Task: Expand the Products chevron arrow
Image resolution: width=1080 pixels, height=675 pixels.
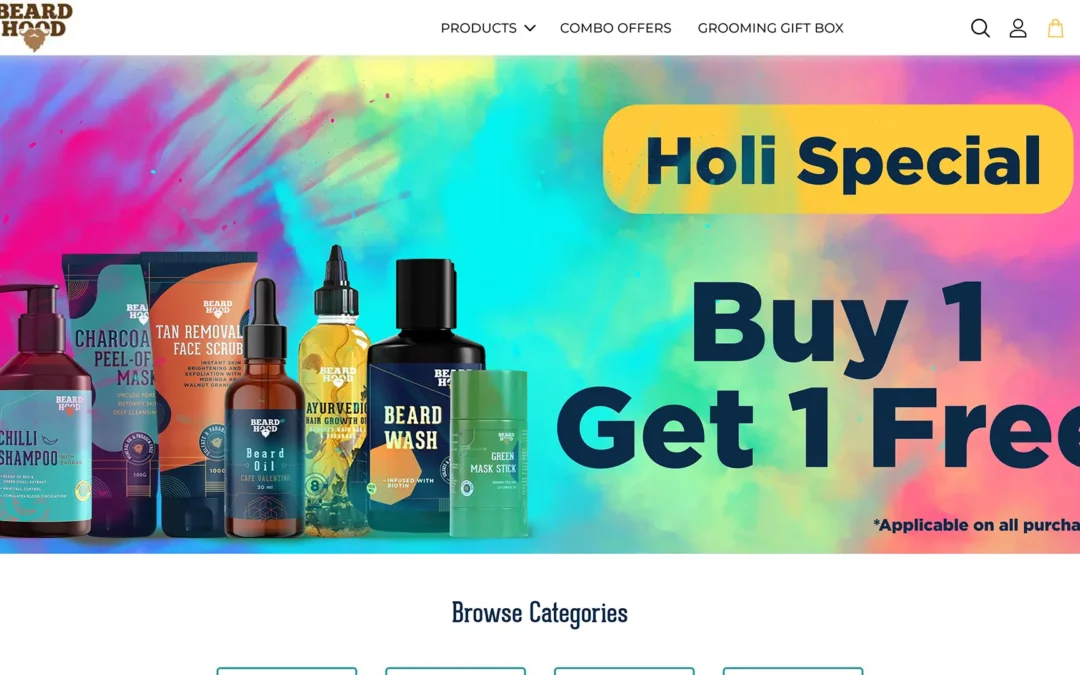Action: point(530,28)
